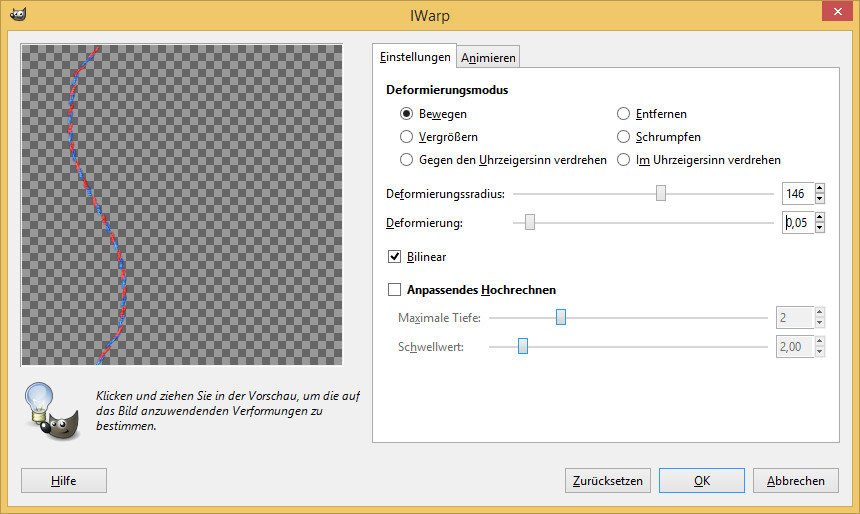
Task: Decrease Deformierung value with down arrow
Action: [820, 228]
